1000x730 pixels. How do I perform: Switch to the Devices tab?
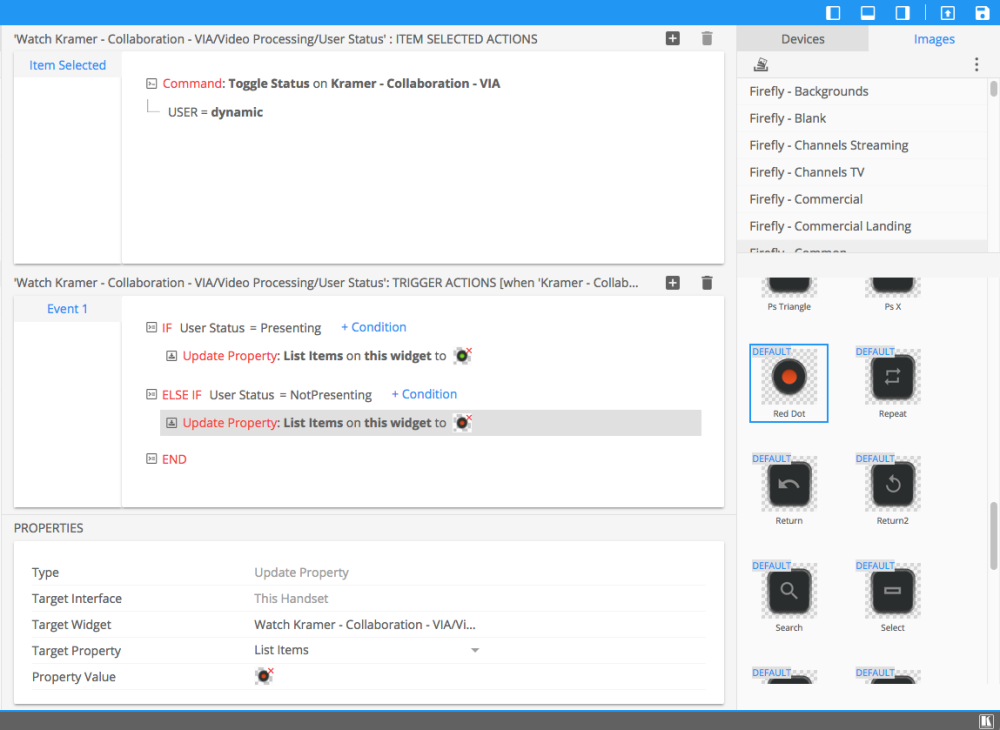click(x=802, y=39)
